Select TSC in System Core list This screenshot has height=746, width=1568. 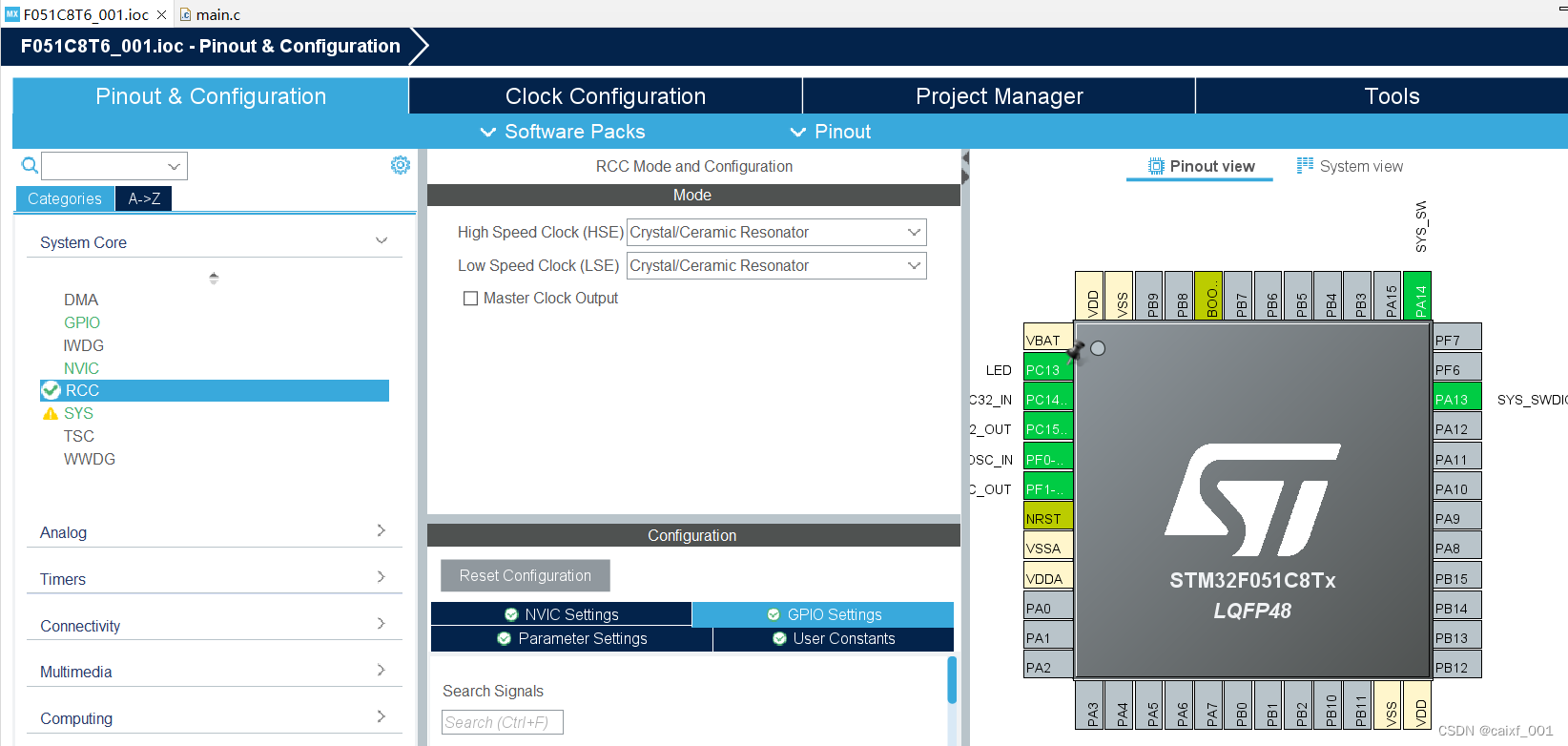click(79, 436)
